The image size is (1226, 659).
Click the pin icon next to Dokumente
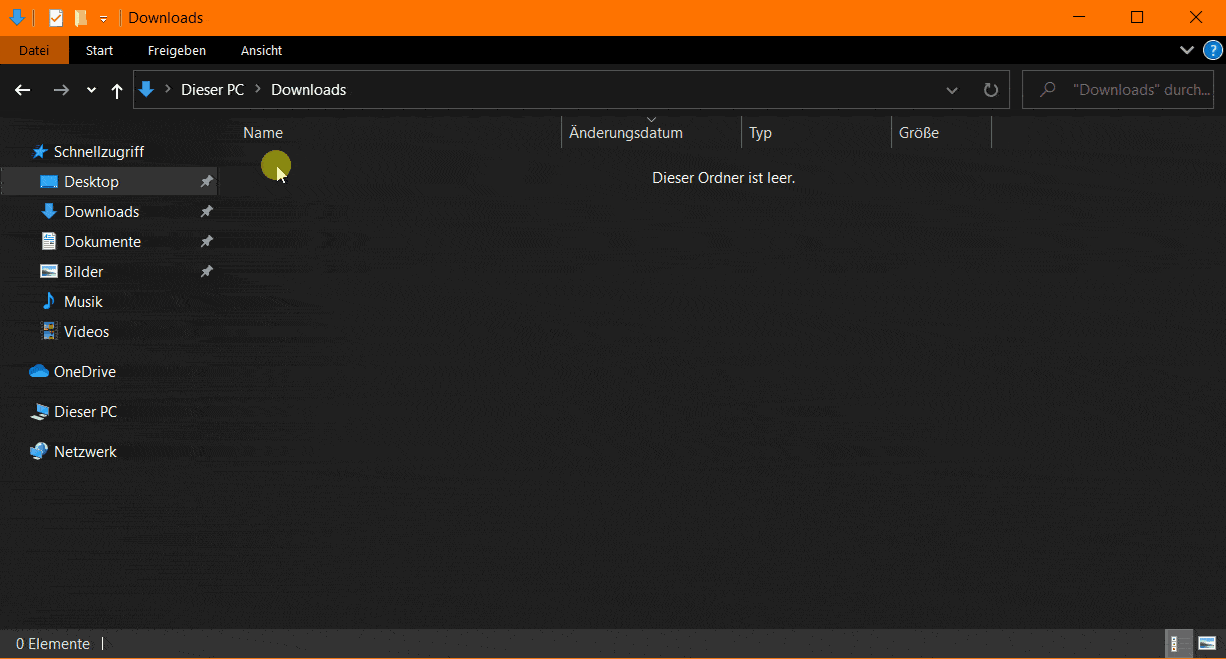[206, 241]
